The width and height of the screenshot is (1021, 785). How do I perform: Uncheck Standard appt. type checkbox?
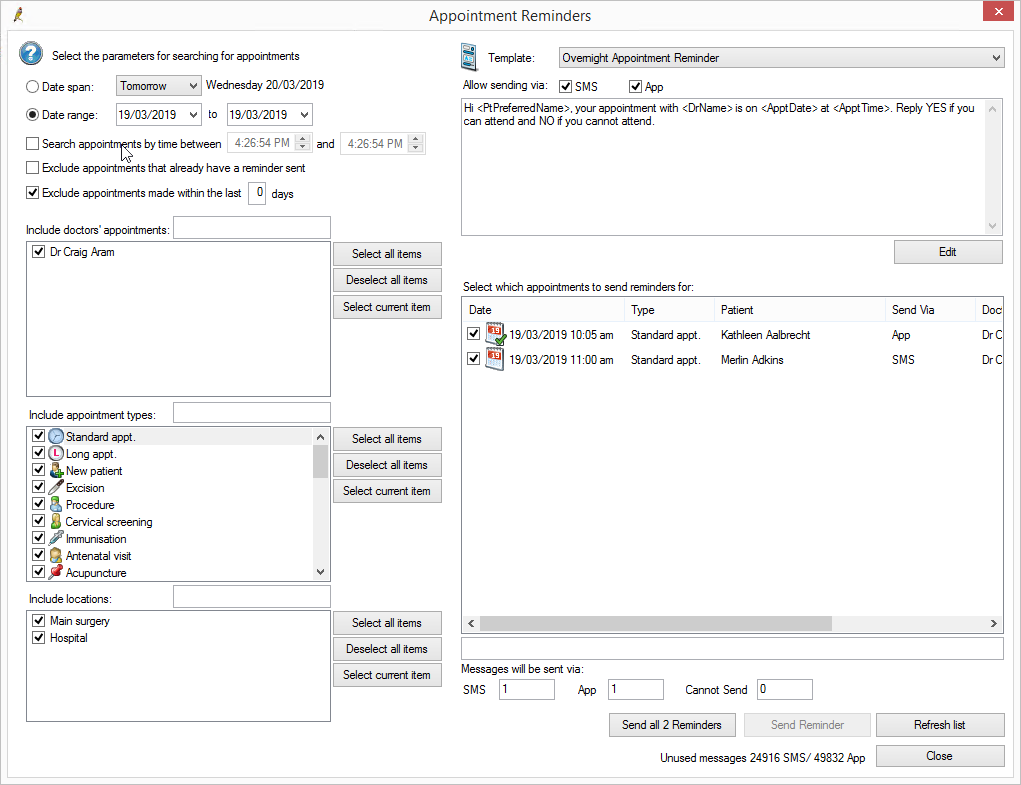pos(38,435)
